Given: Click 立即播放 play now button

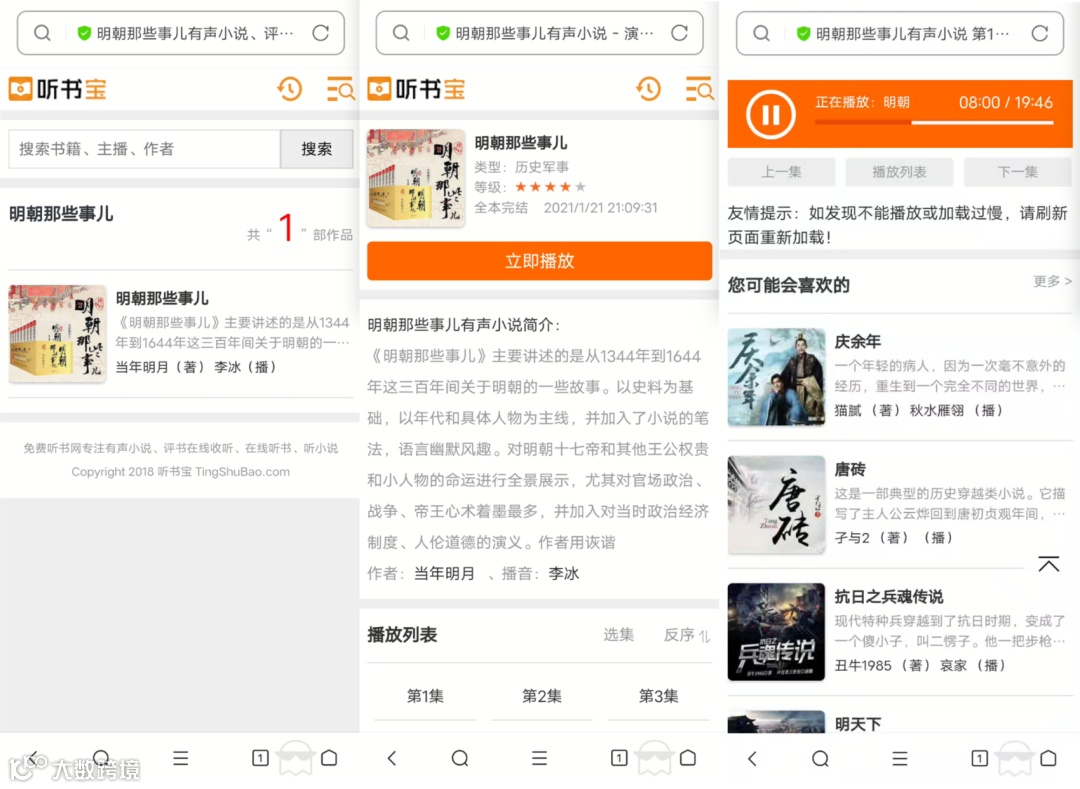Looking at the screenshot, I should click(x=539, y=261).
